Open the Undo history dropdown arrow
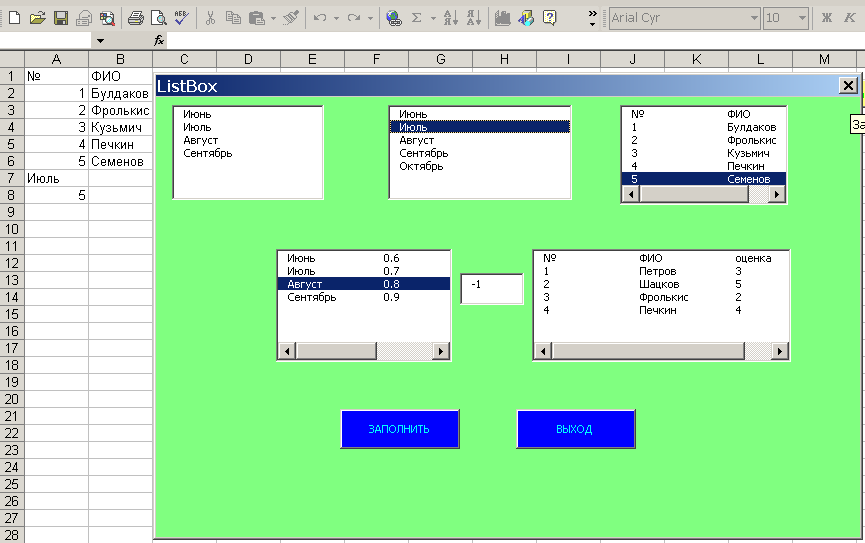 click(x=336, y=18)
